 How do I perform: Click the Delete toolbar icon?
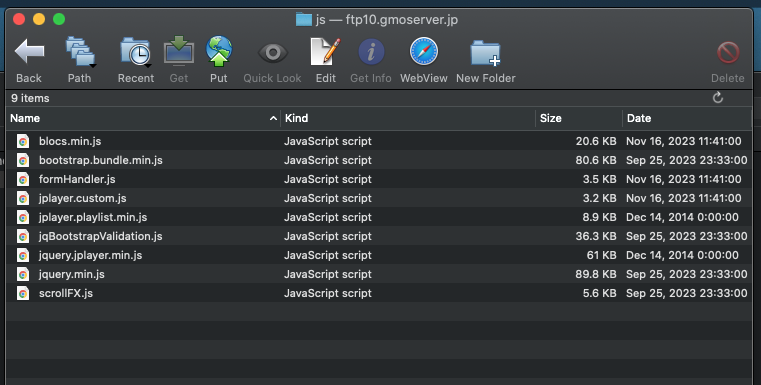(x=728, y=52)
